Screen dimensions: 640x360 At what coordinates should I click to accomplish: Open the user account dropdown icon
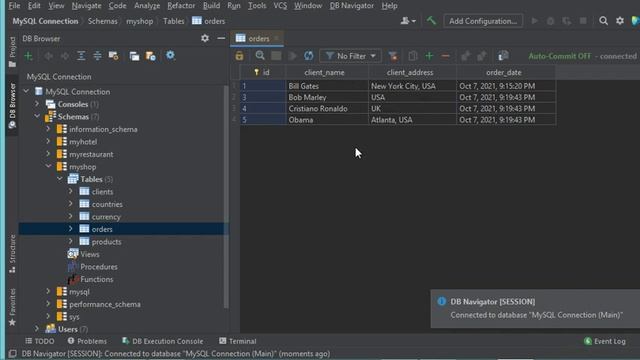coord(408,21)
